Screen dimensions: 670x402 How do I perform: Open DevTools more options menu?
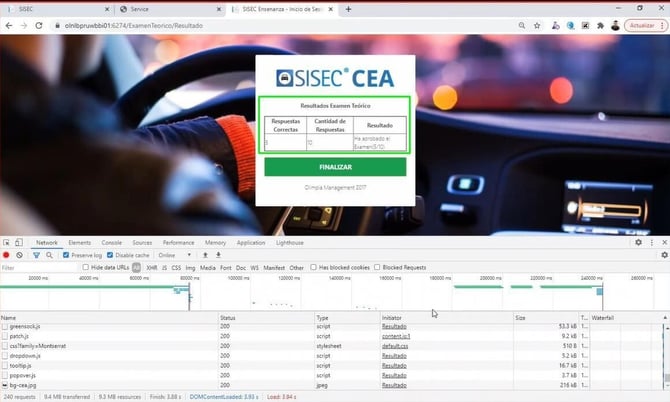coord(652,242)
